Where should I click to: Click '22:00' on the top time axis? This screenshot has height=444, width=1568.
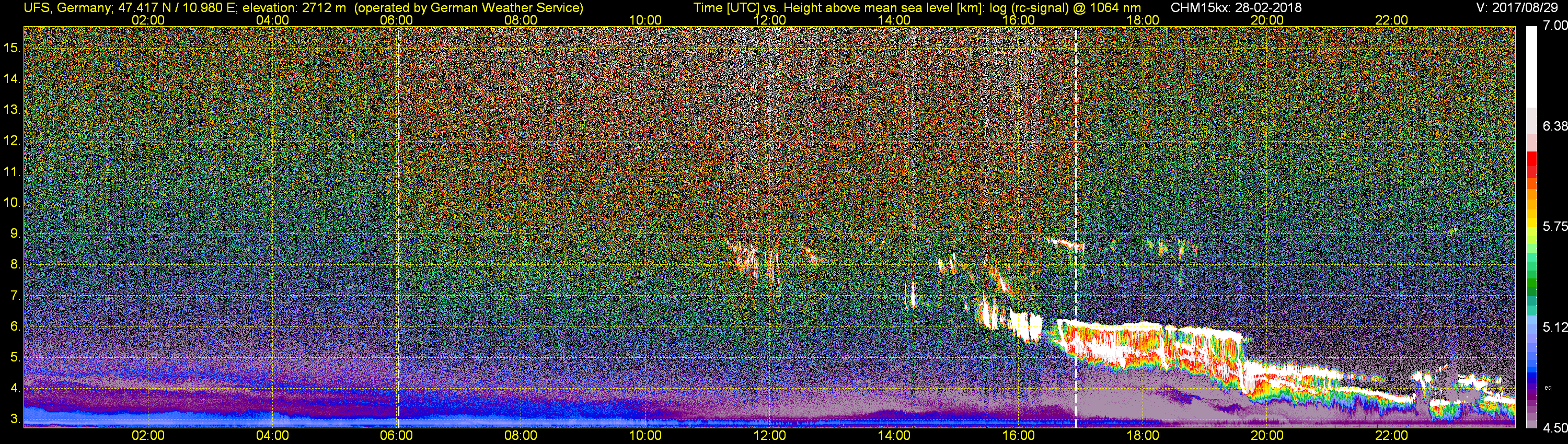click(x=1391, y=20)
